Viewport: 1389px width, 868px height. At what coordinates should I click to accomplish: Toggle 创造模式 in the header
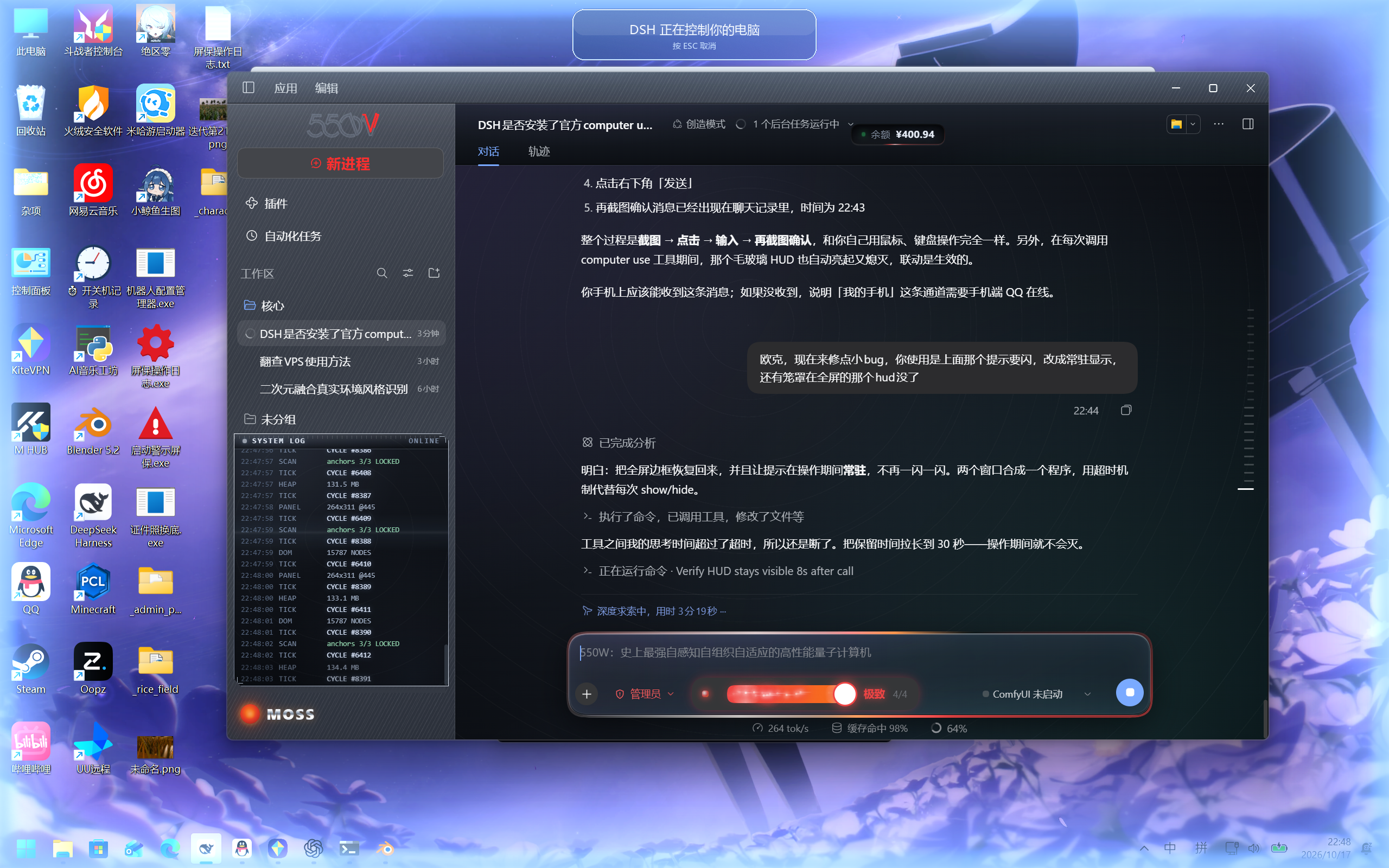pos(699,124)
